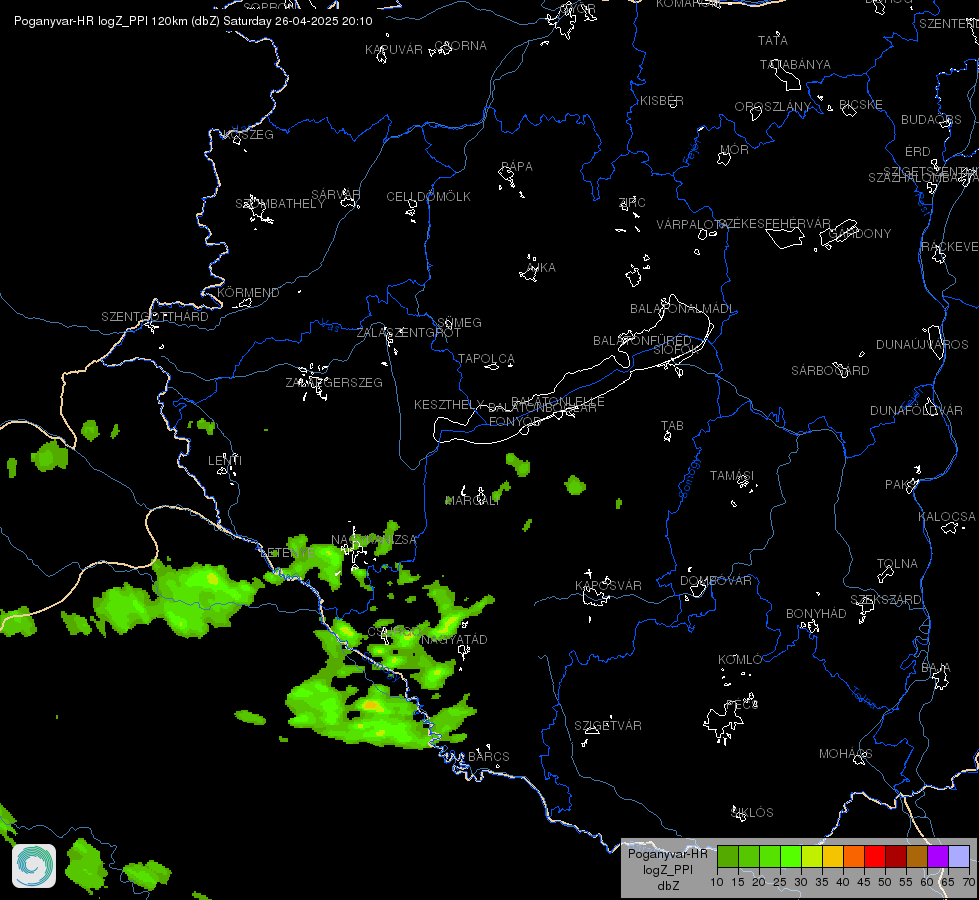Click the radar title and timestamp text
Viewport: 979px width, 900px height.
point(193,21)
